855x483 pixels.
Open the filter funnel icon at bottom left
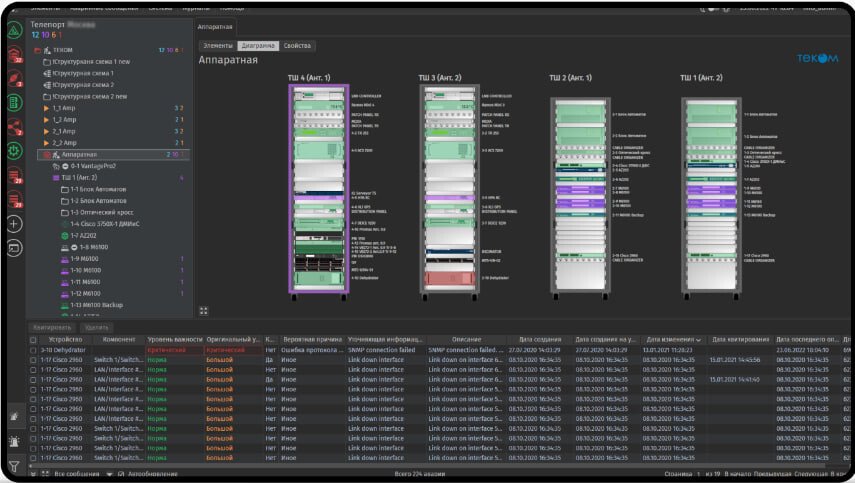14,466
